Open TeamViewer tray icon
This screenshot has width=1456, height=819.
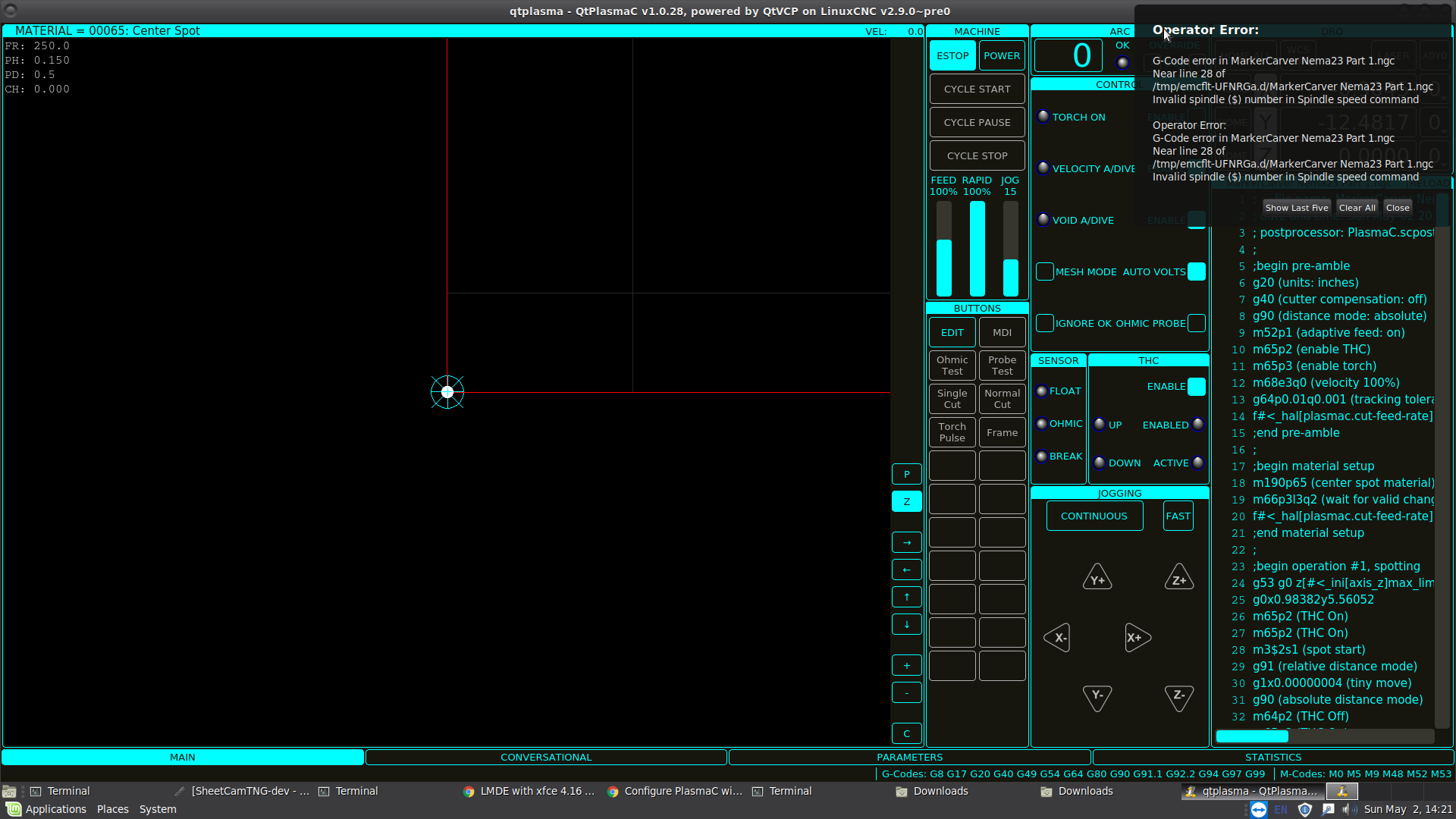coord(1258,809)
